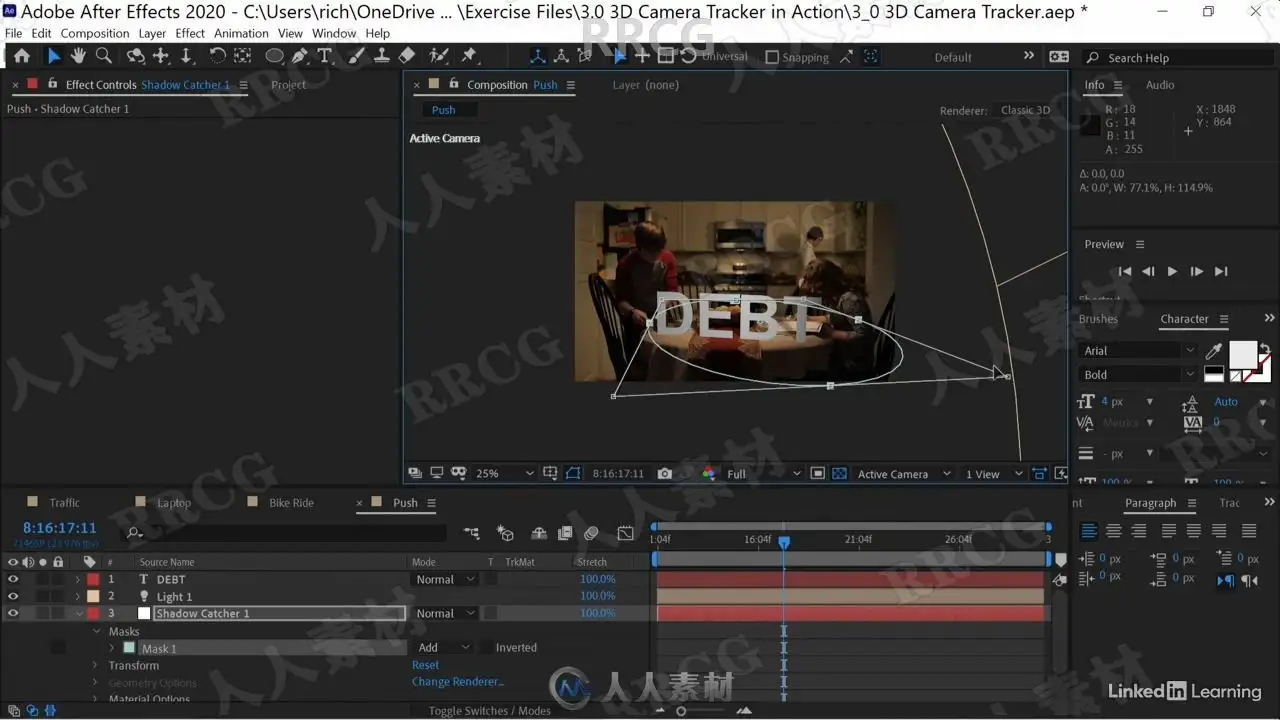This screenshot has height=720, width=1280.
Task: Select the Selection arrow tool
Action: point(54,57)
